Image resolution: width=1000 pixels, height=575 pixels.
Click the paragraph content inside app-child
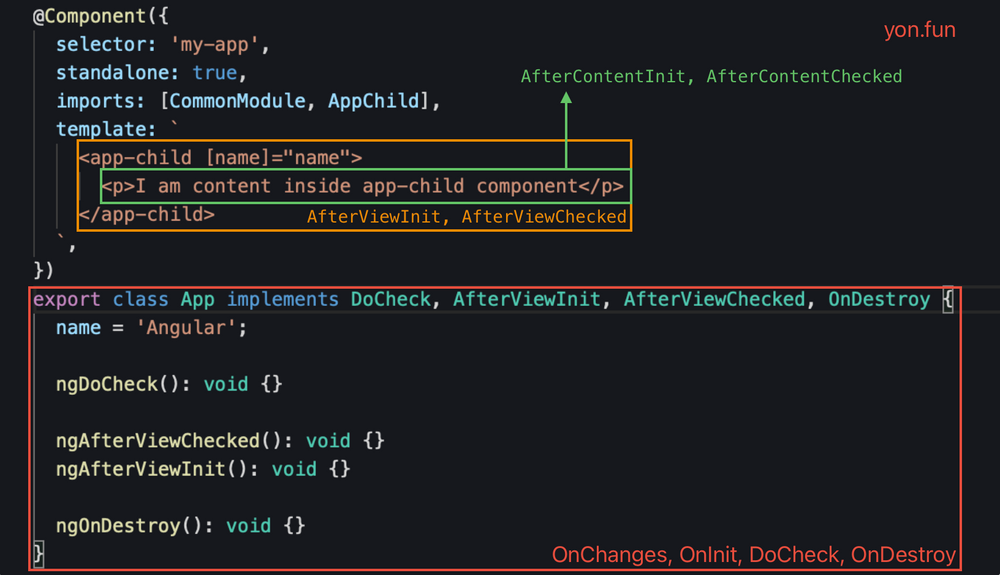point(362,186)
